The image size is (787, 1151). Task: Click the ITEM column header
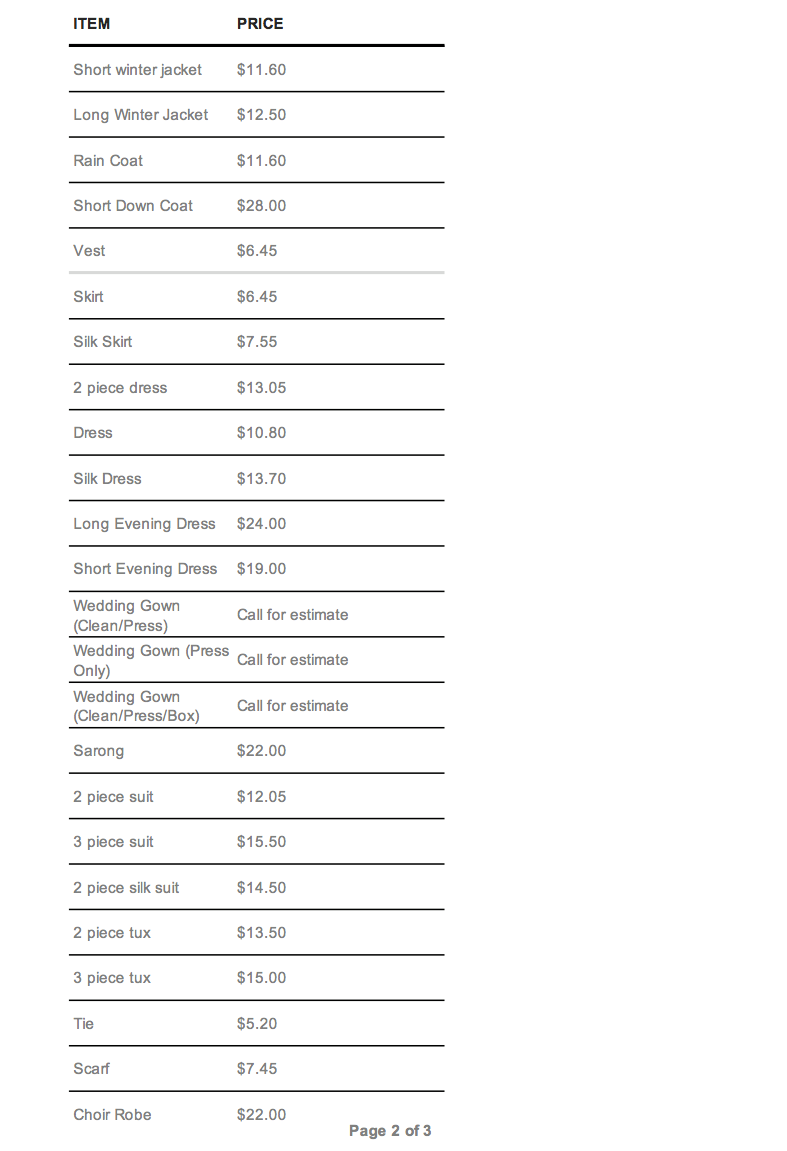pos(91,24)
